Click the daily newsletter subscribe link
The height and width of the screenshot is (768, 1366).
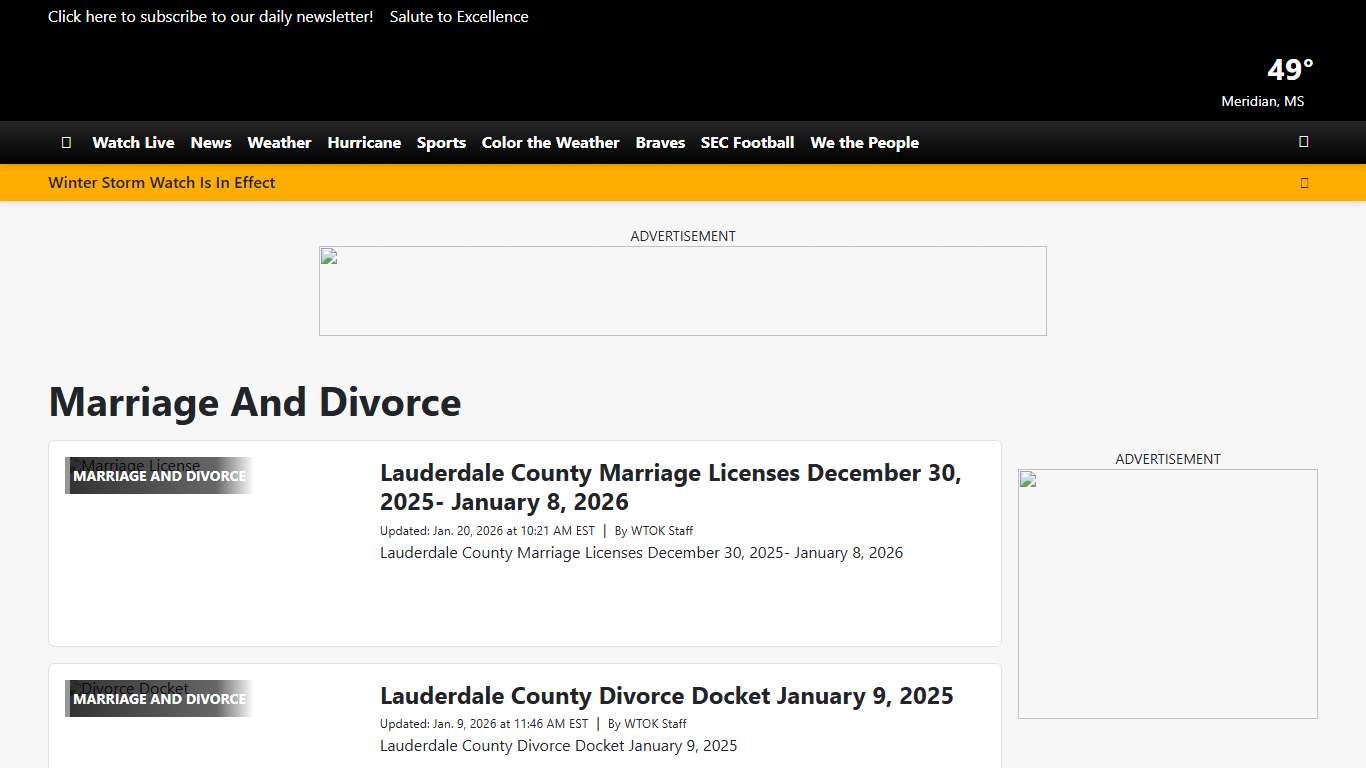210,16
